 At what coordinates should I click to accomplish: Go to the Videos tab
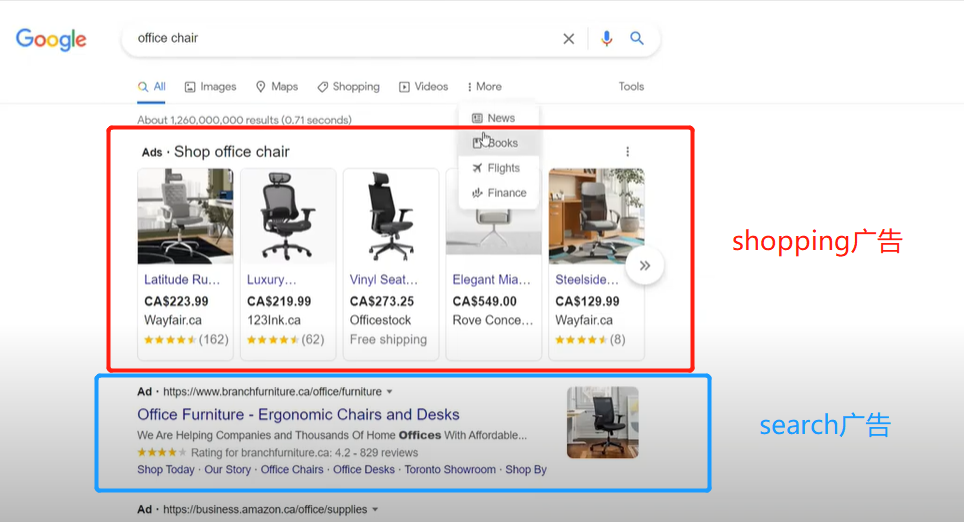[x=424, y=87]
